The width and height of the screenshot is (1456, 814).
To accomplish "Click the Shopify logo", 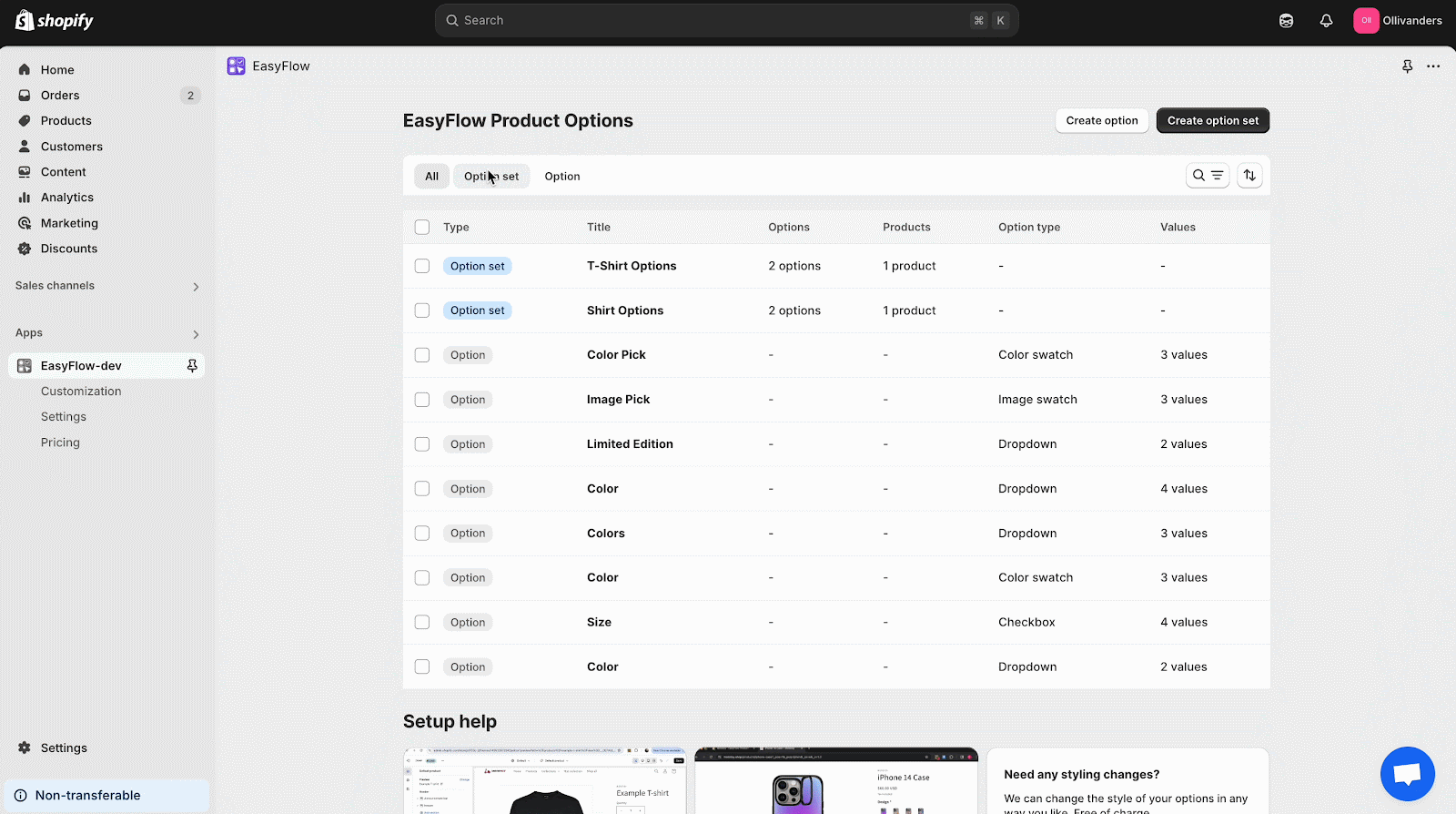I will pyautogui.click(x=55, y=20).
